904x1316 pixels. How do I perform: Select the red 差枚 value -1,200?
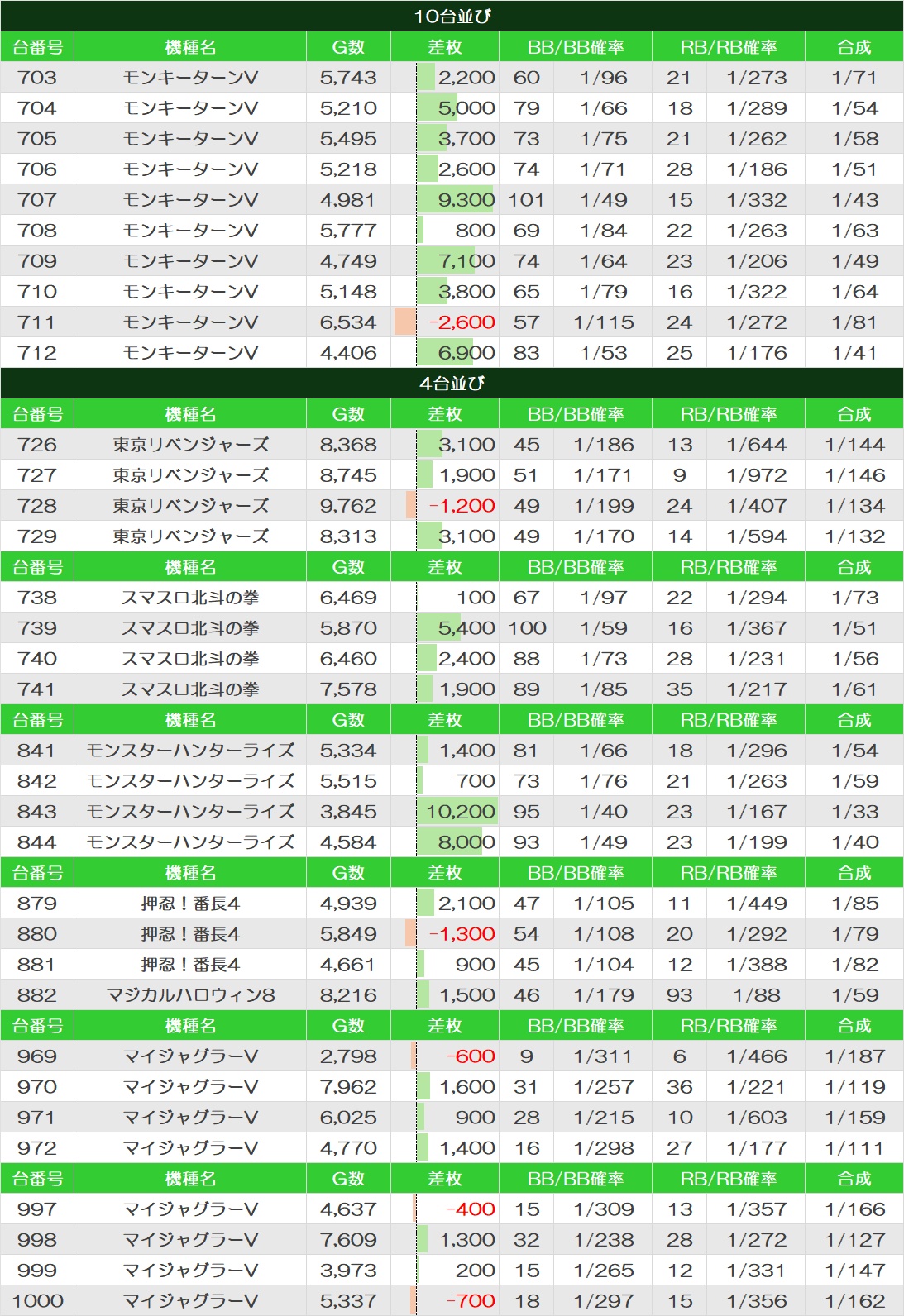tap(462, 506)
